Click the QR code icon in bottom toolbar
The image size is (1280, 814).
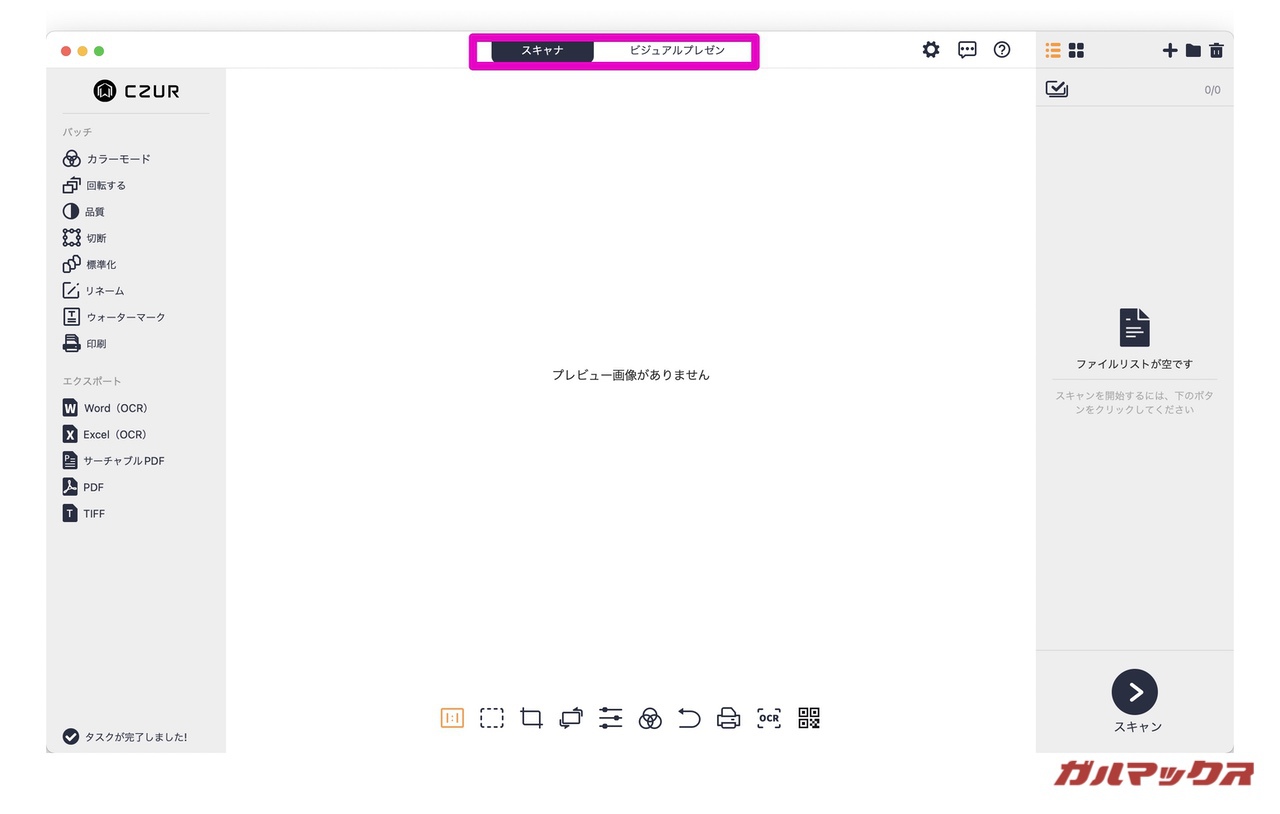[809, 718]
